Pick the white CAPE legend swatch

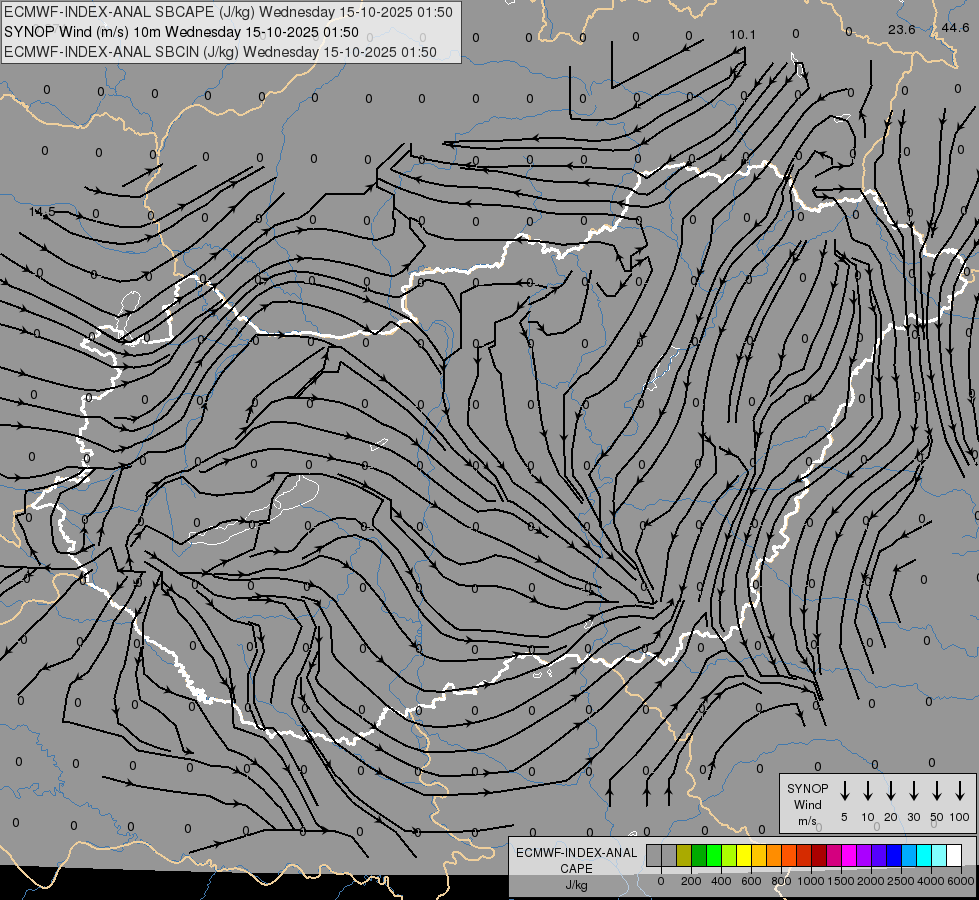954,856
